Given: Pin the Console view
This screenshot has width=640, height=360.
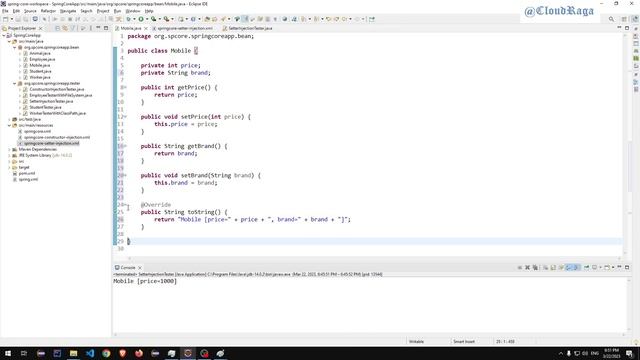Looking at the screenshot, I should (587, 268).
